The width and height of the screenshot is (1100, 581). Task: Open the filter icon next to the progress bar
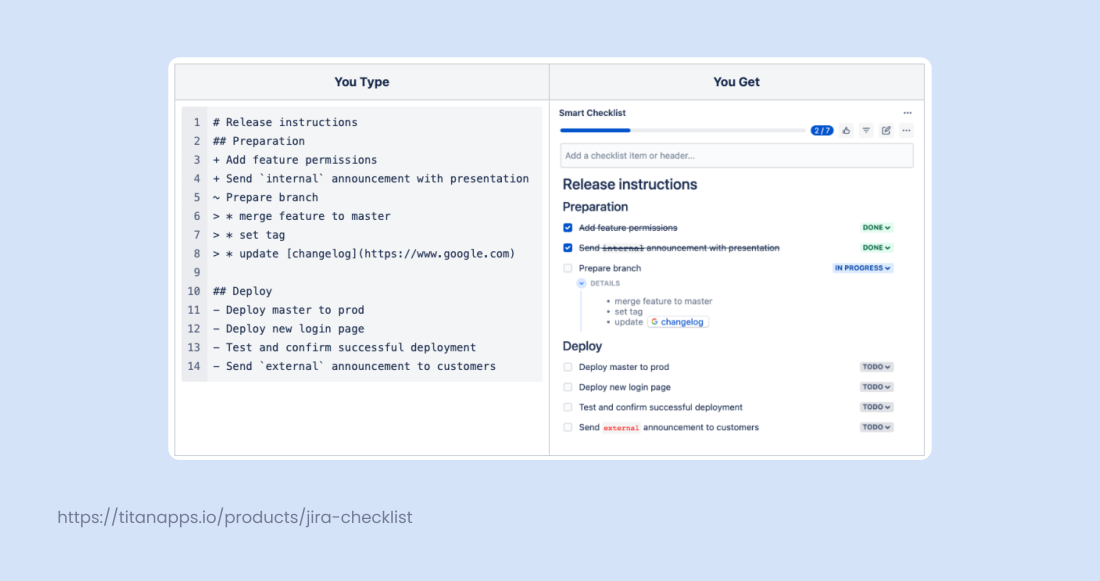(x=866, y=130)
